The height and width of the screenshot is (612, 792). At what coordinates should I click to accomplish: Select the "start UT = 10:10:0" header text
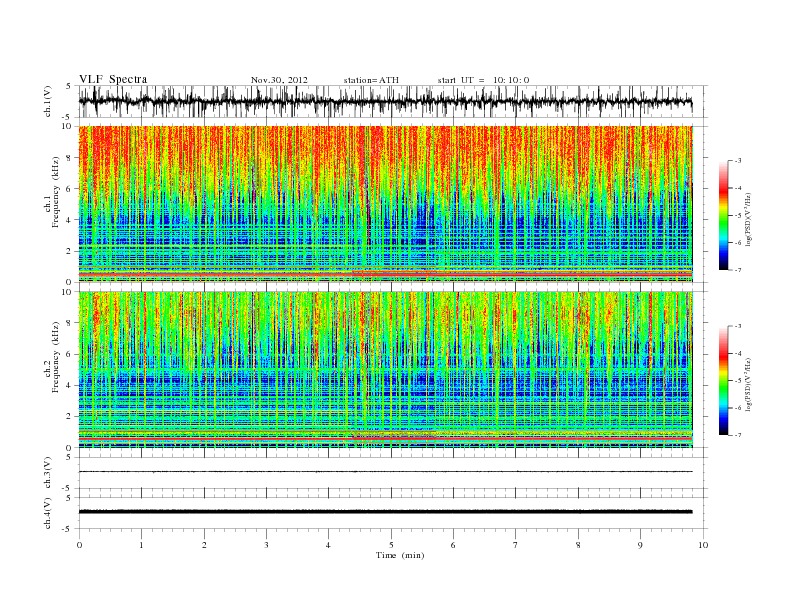tap(483, 80)
